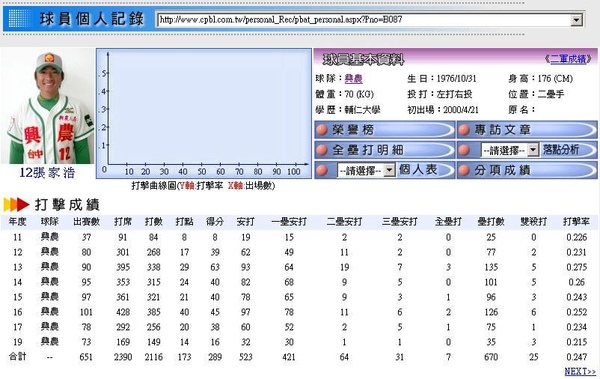Click red ball icon beside 個人表 dropdown
600x379 pixels.
click(x=323, y=170)
